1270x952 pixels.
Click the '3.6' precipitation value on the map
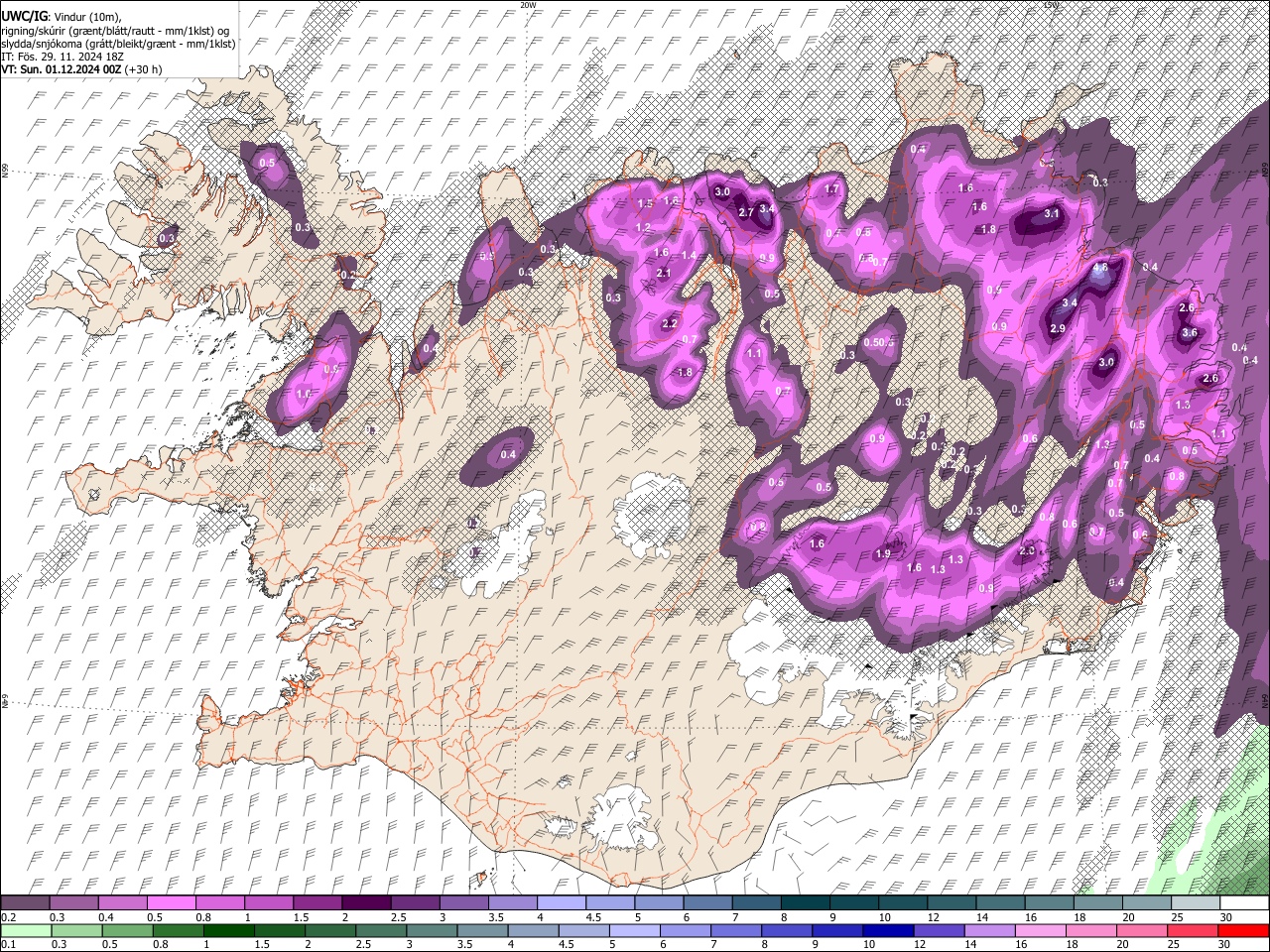(x=1190, y=332)
